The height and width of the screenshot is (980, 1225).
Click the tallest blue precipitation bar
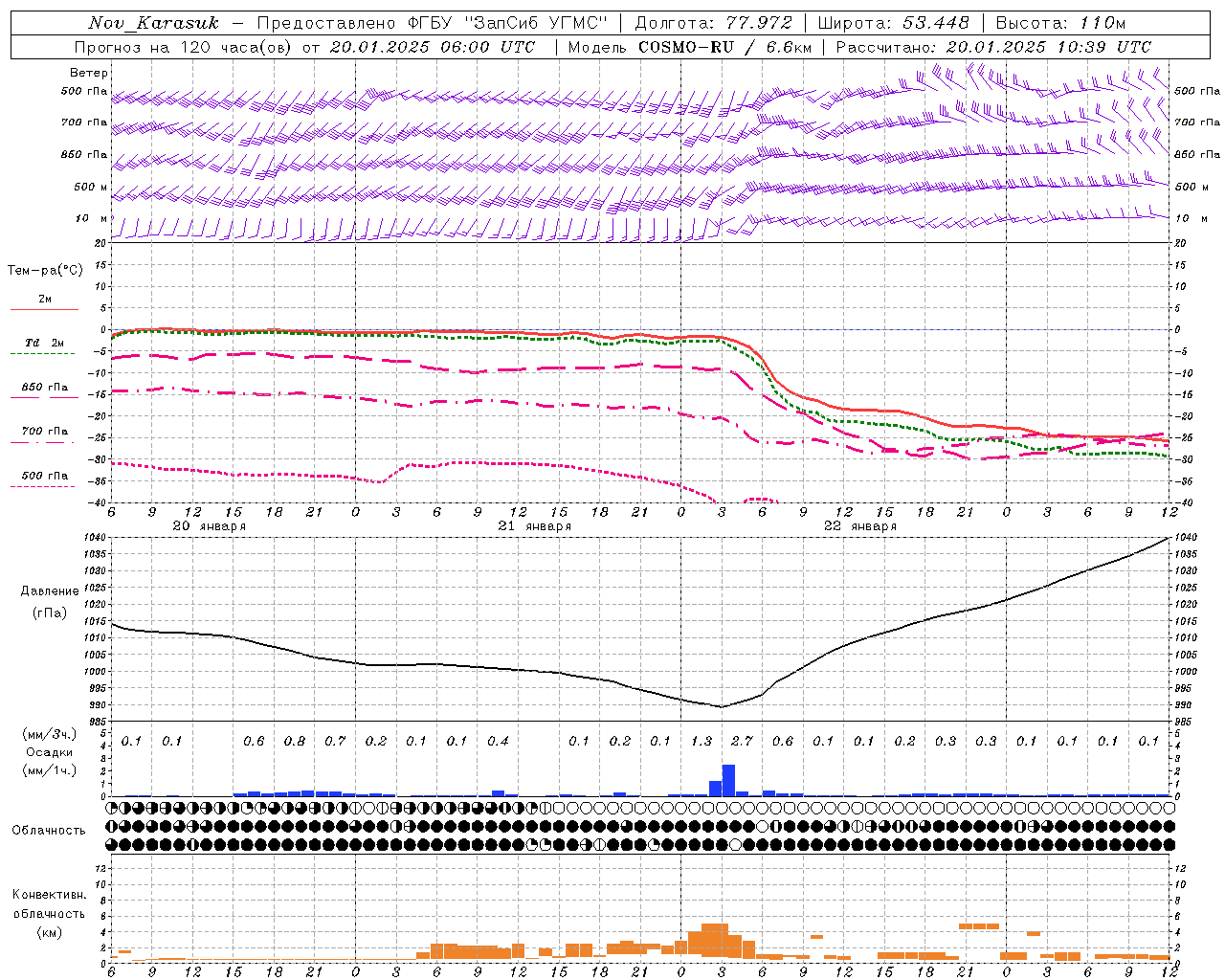pos(728,780)
